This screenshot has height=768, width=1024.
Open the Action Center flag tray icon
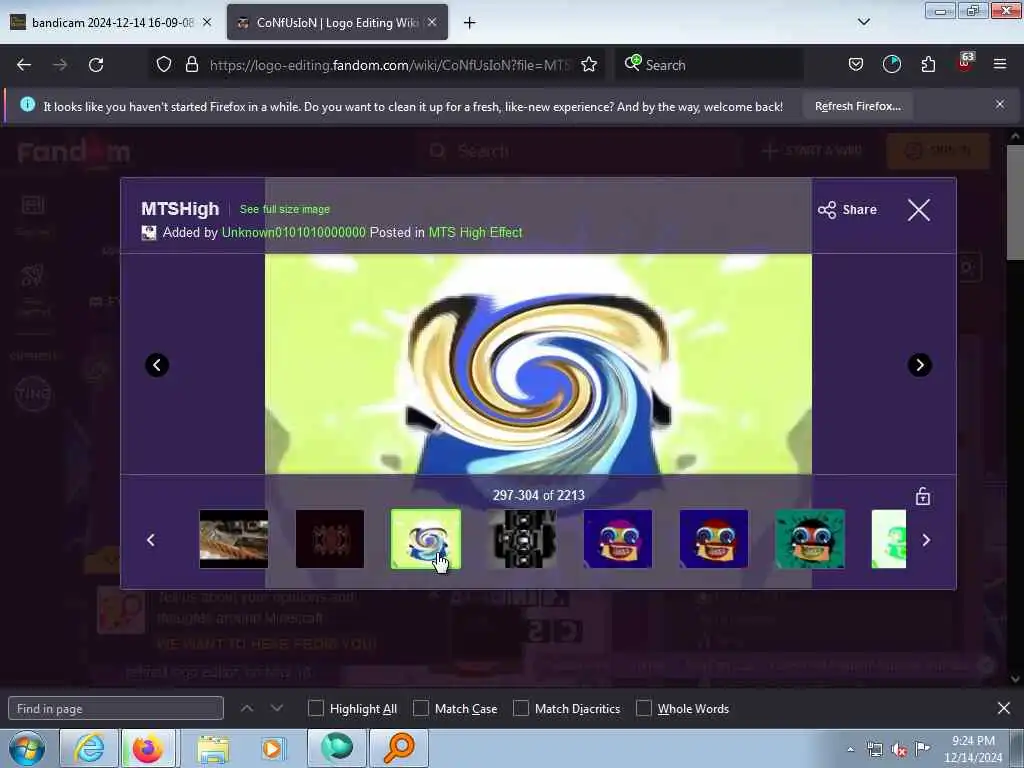(x=922, y=749)
